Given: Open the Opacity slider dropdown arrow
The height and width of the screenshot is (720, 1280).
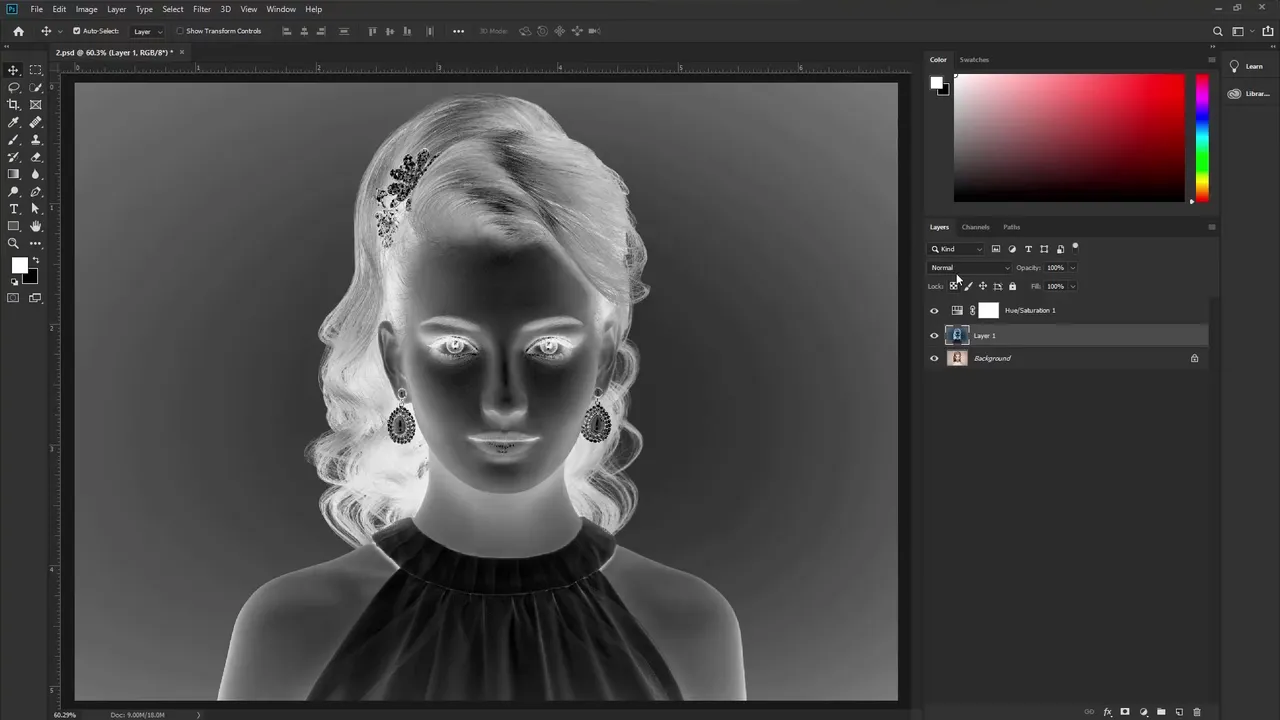Looking at the screenshot, I should pos(1073,268).
